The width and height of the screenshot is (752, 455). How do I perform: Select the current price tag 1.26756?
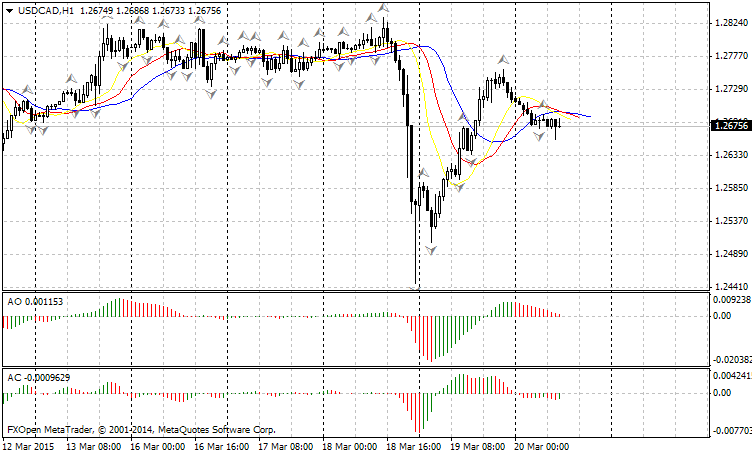point(730,126)
